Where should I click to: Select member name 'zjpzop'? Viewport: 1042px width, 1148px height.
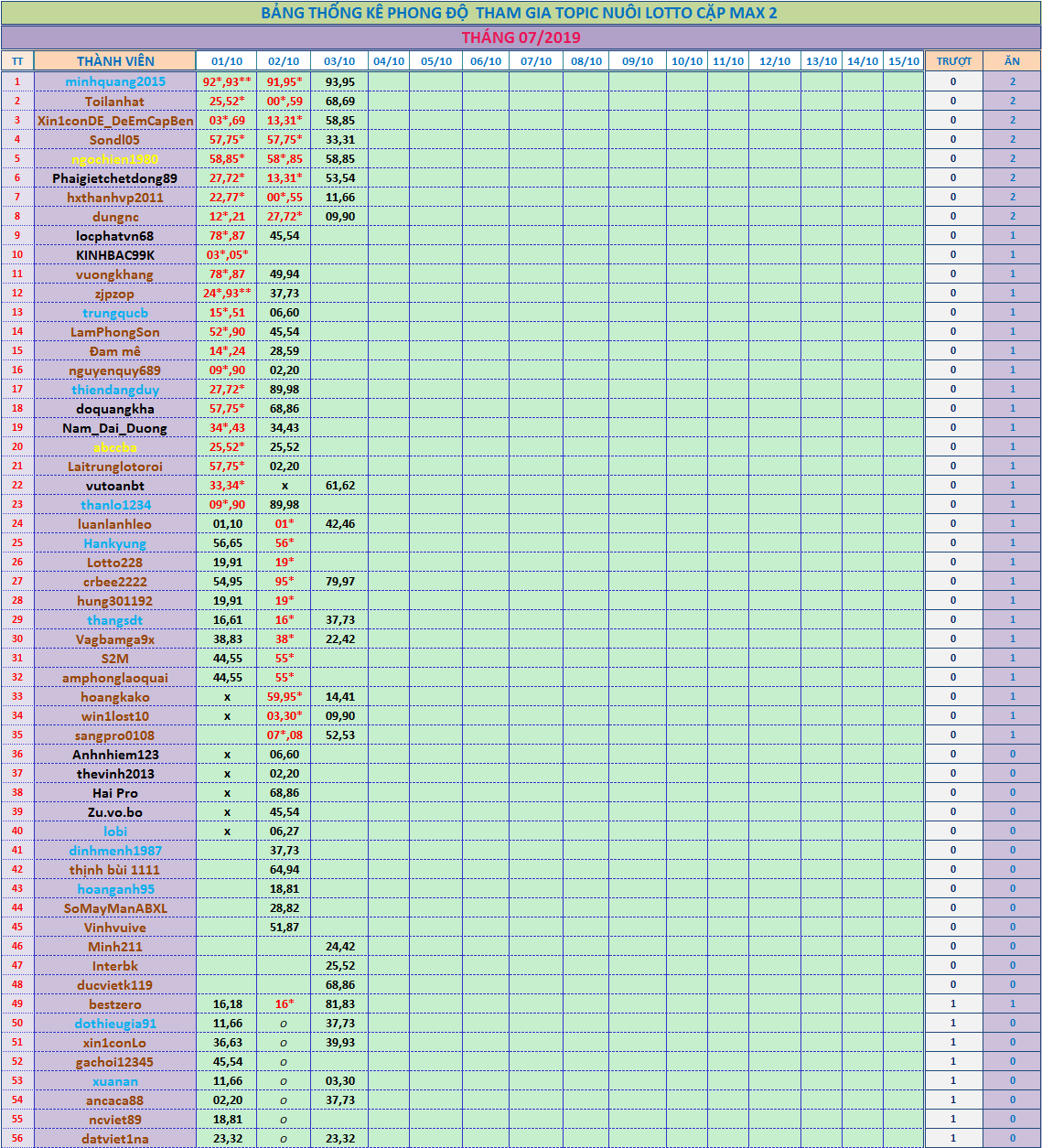pyautogui.click(x=115, y=293)
